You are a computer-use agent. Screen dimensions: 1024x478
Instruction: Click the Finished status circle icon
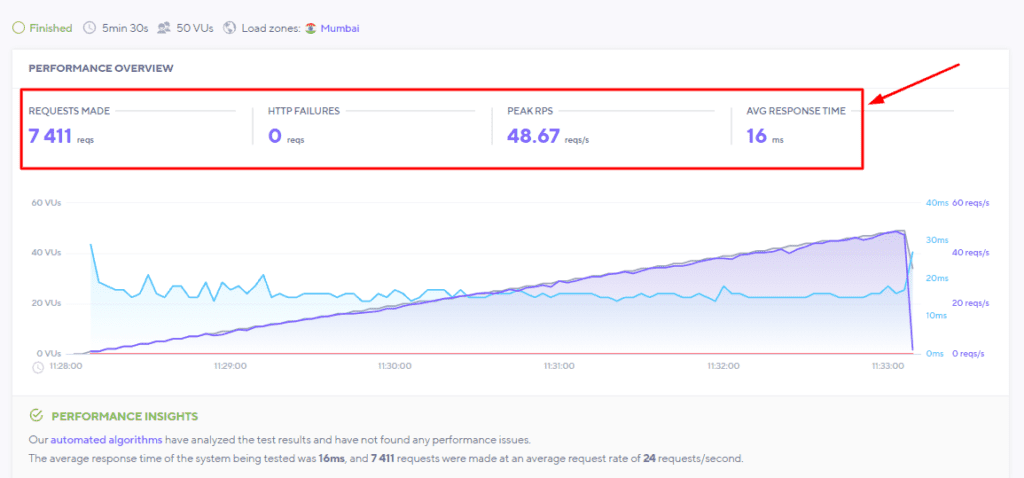point(19,28)
